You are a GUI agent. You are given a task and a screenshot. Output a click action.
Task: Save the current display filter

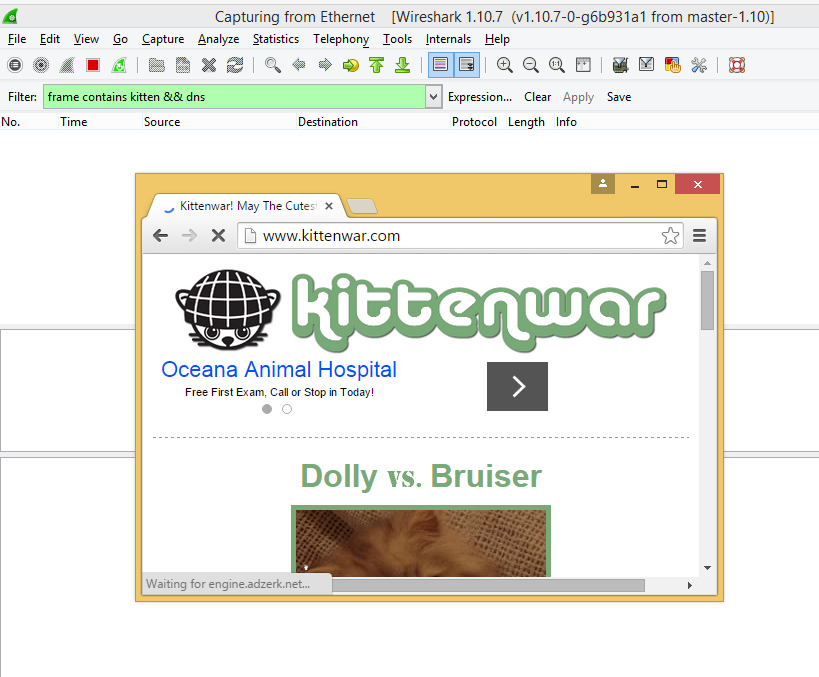[619, 97]
